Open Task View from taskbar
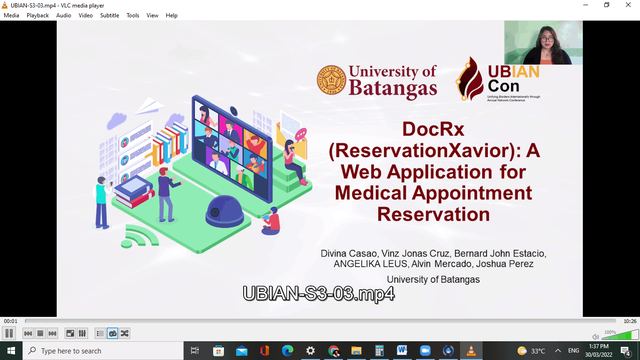 click(195, 351)
